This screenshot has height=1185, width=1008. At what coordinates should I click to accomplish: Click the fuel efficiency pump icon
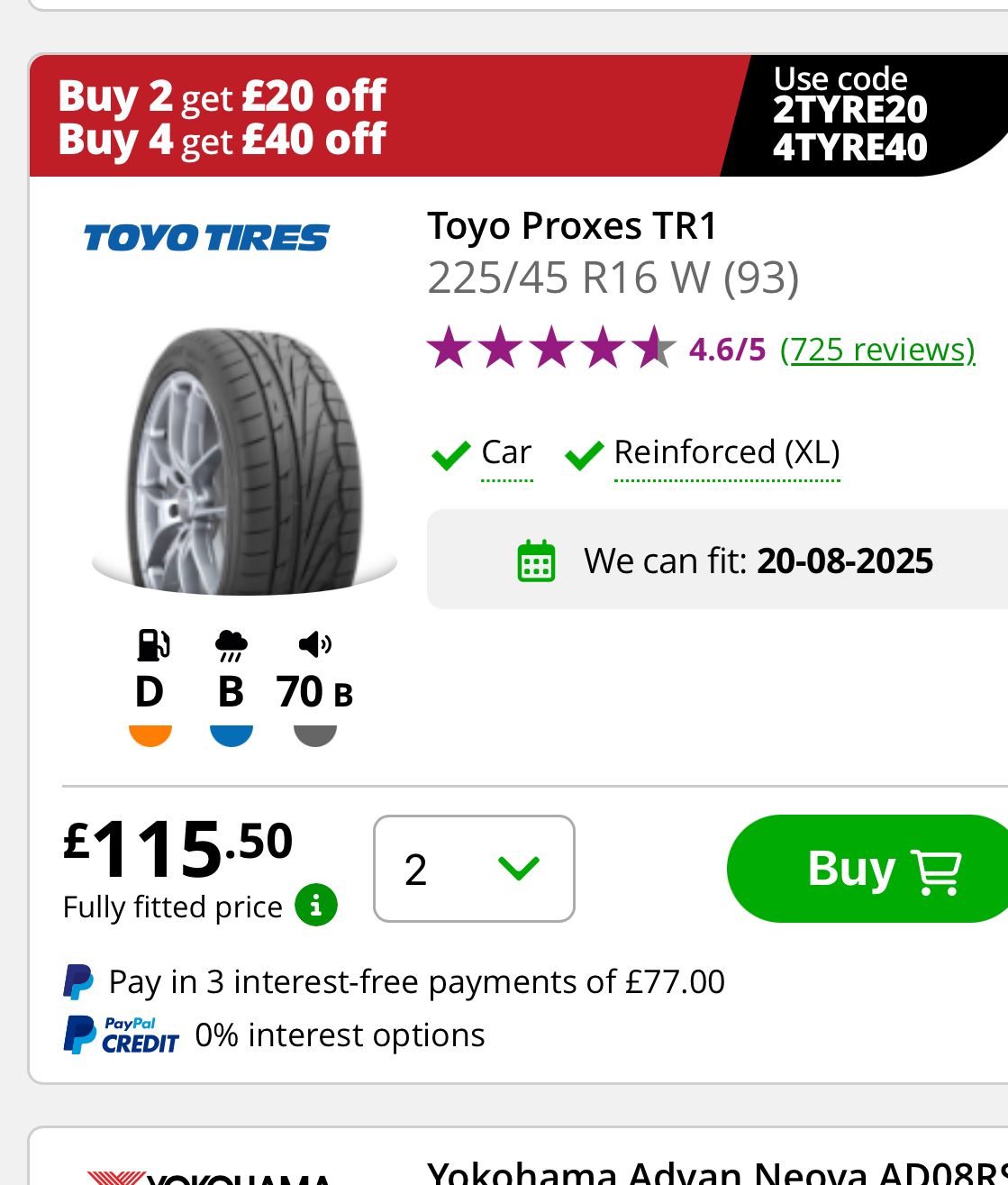click(152, 644)
